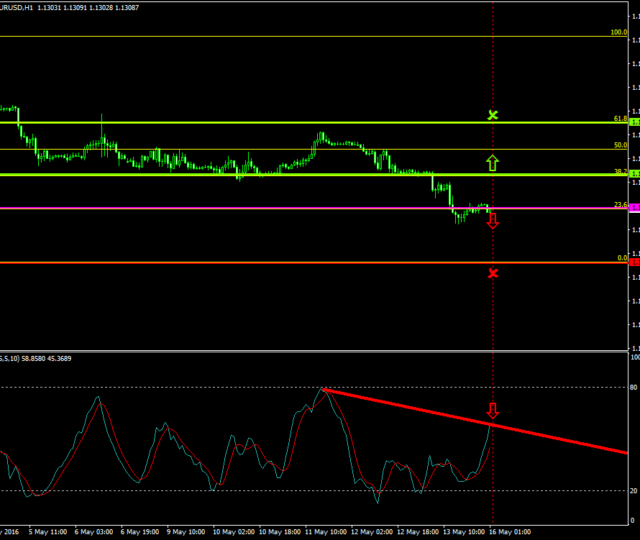Click the 23.6 Fibonacci level label
The width and height of the screenshot is (640, 540).
click(620, 205)
